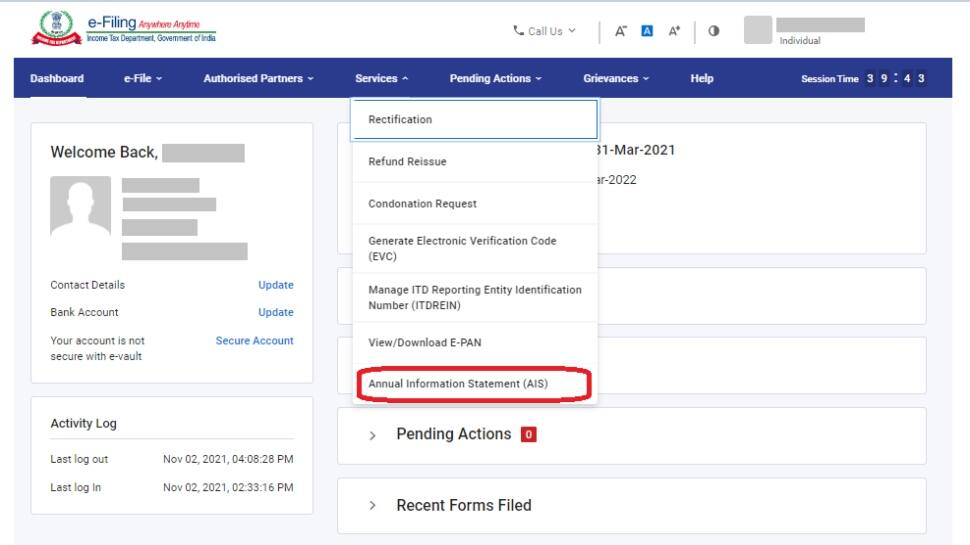Image resolution: width=970 pixels, height=545 pixels.
Task: Collapse the Services menu
Action: (382, 79)
